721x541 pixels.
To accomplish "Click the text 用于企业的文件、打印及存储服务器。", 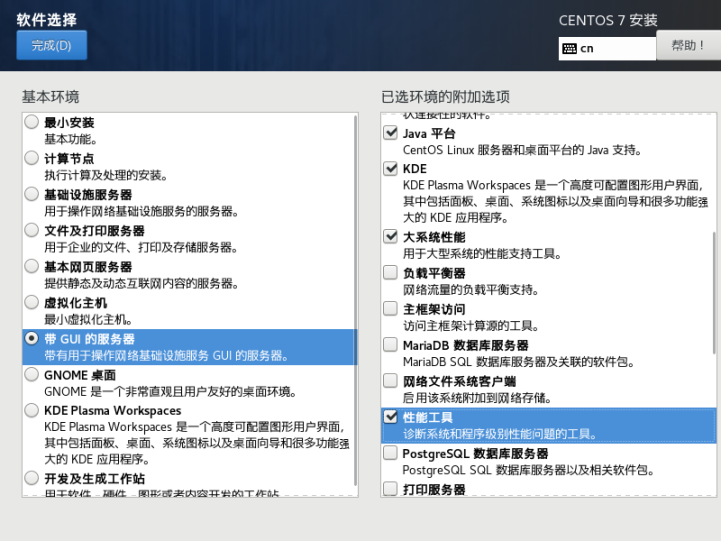I will (x=141, y=247).
